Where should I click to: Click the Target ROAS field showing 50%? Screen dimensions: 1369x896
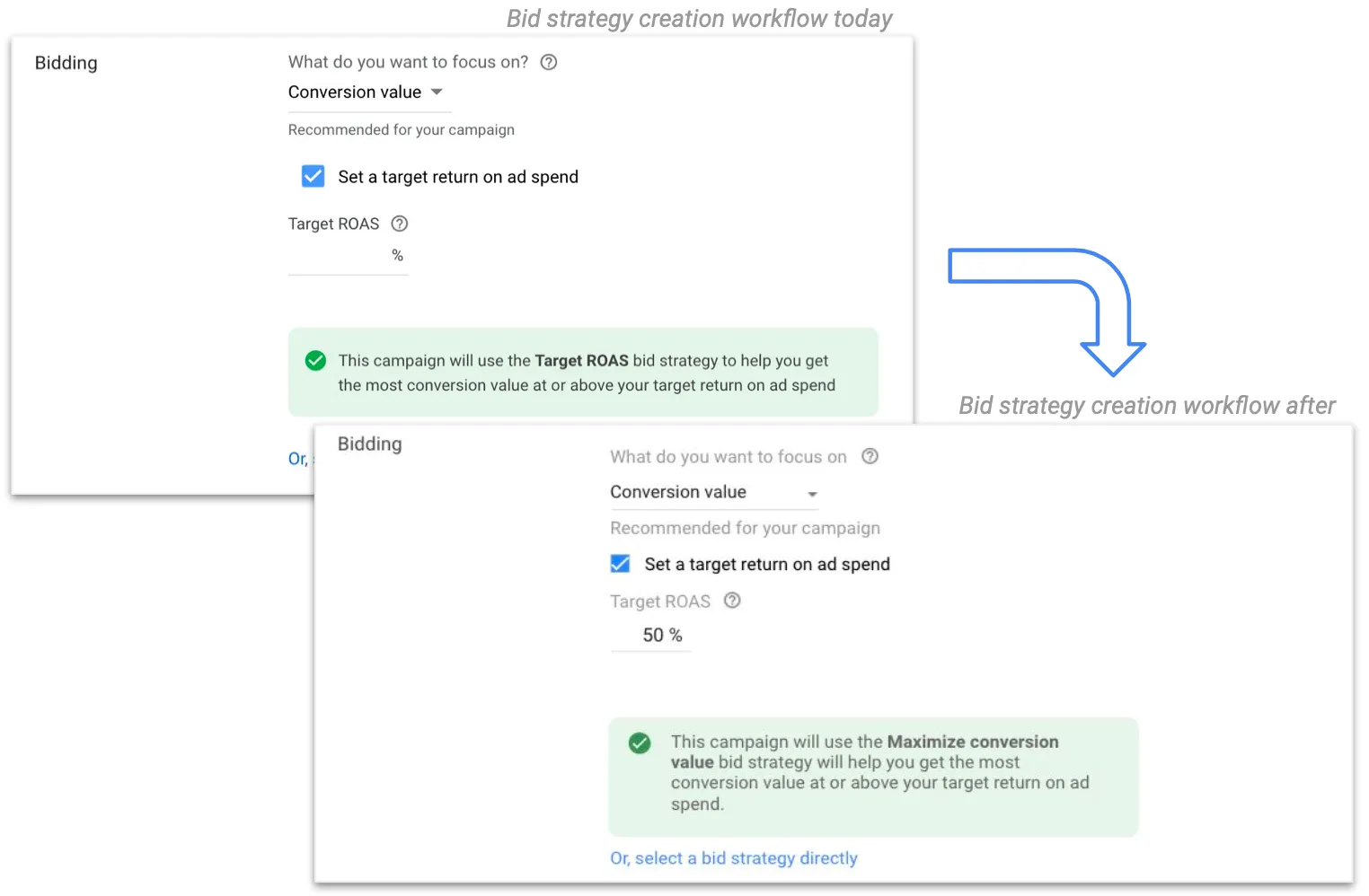tap(652, 636)
